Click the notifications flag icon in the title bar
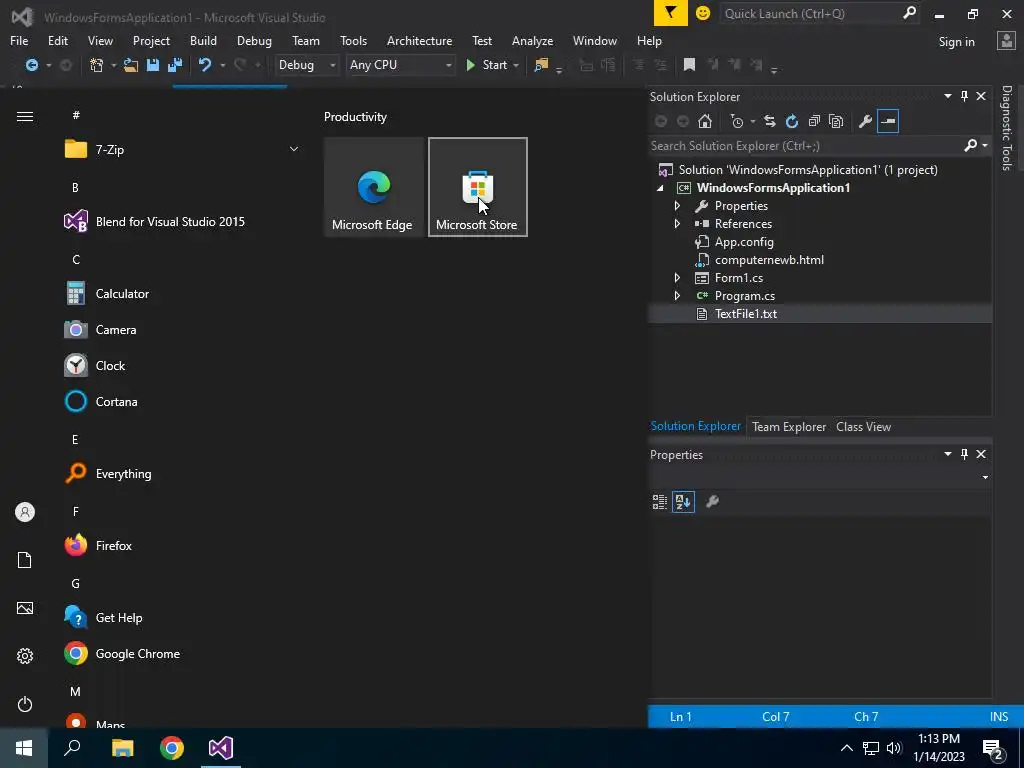The height and width of the screenshot is (768, 1024). (671, 13)
